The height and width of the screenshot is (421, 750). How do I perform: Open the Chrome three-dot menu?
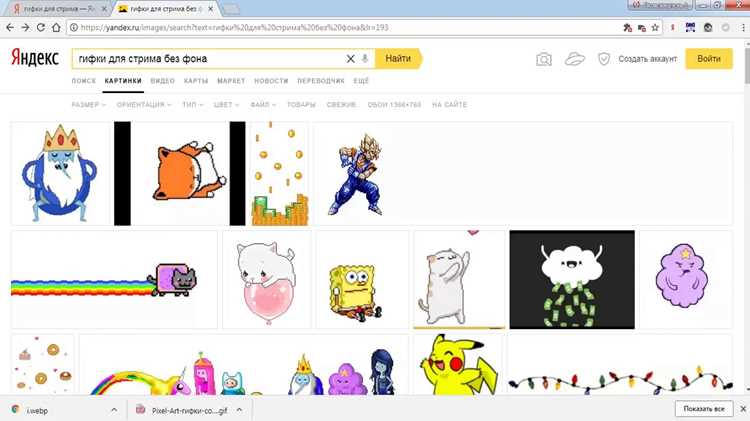coord(743,28)
